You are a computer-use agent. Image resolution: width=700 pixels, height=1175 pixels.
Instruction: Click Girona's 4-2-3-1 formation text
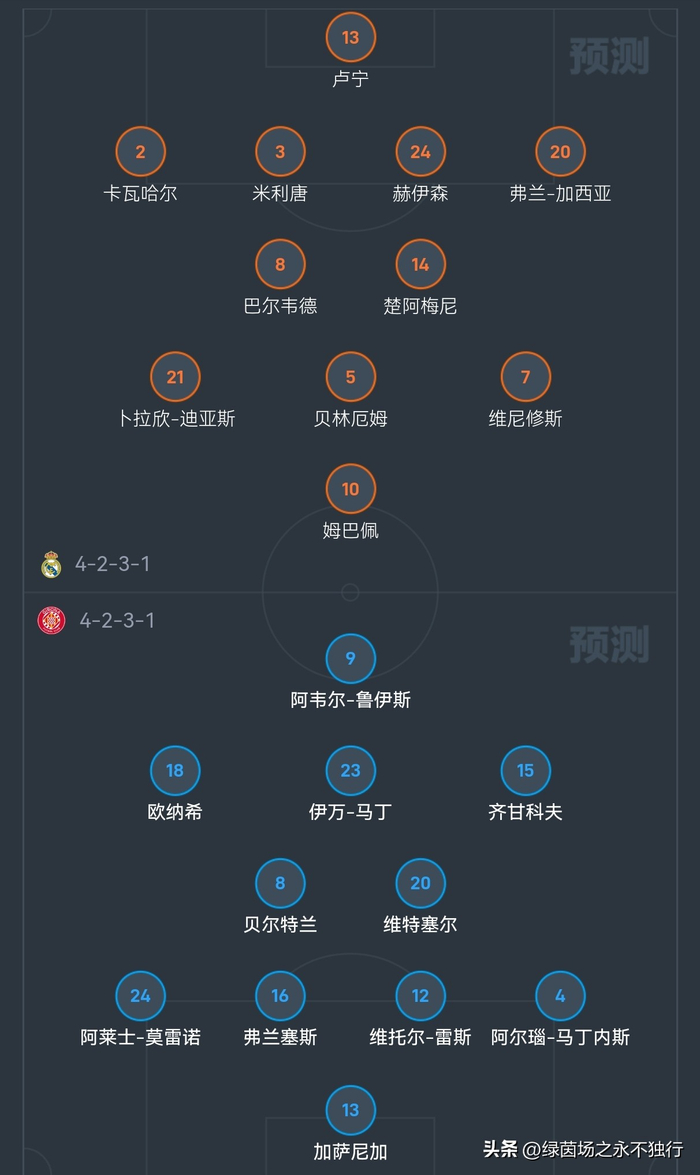[117, 620]
